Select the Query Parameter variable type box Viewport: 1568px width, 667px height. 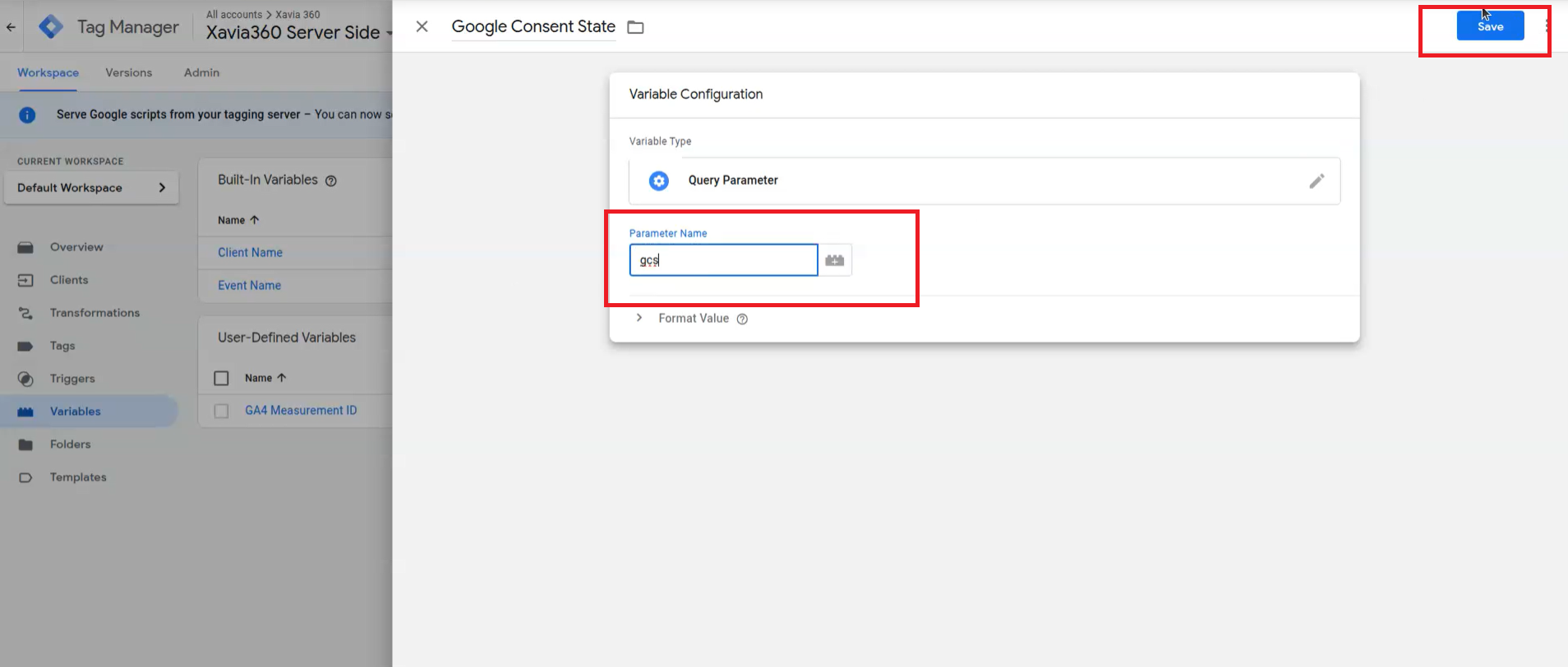point(985,181)
